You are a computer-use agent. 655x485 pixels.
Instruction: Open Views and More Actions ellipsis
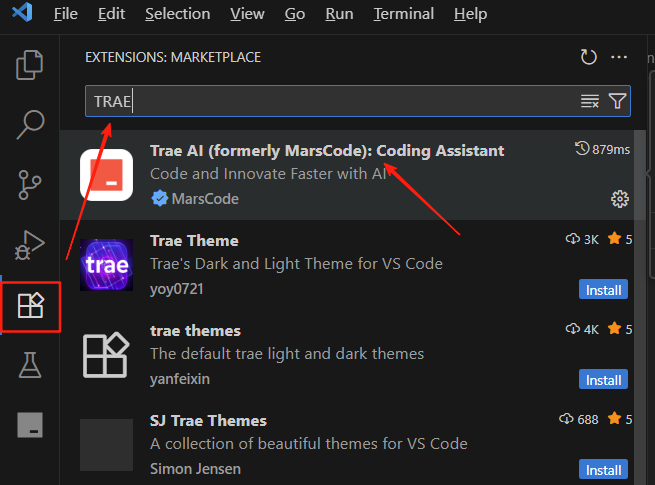pos(619,57)
